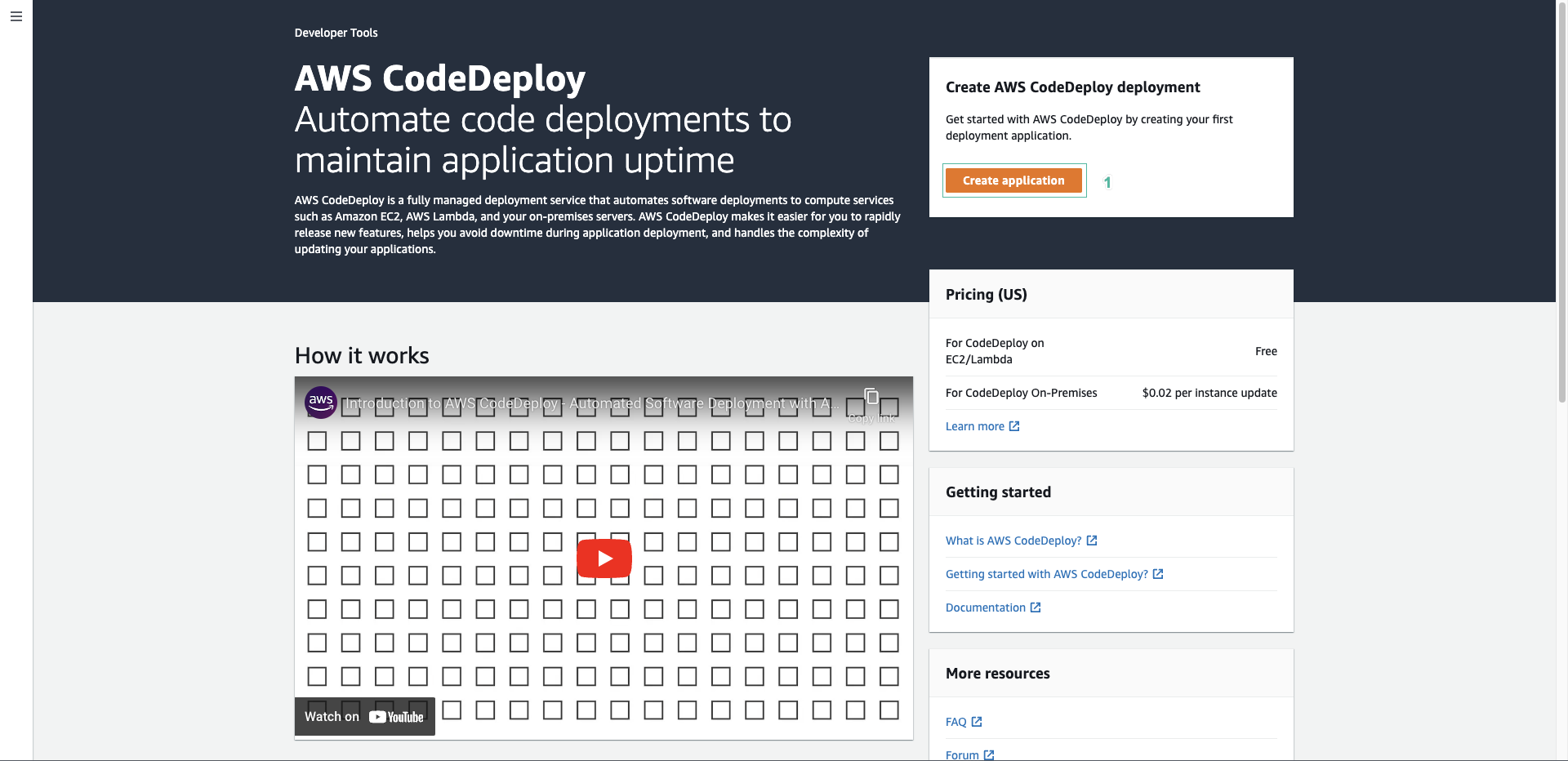Click the Getting started panel heading
The image size is (1568, 761).
click(998, 492)
